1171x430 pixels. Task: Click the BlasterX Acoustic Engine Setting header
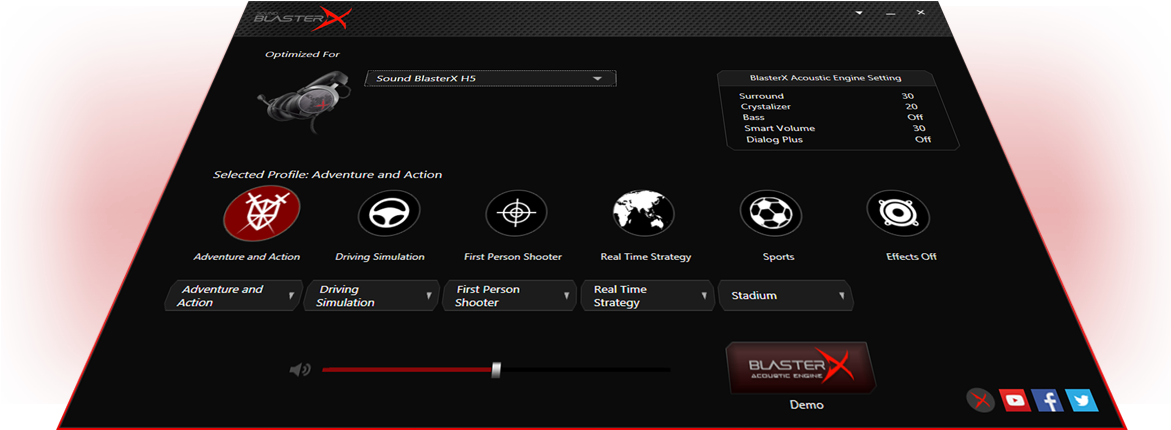tap(825, 78)
